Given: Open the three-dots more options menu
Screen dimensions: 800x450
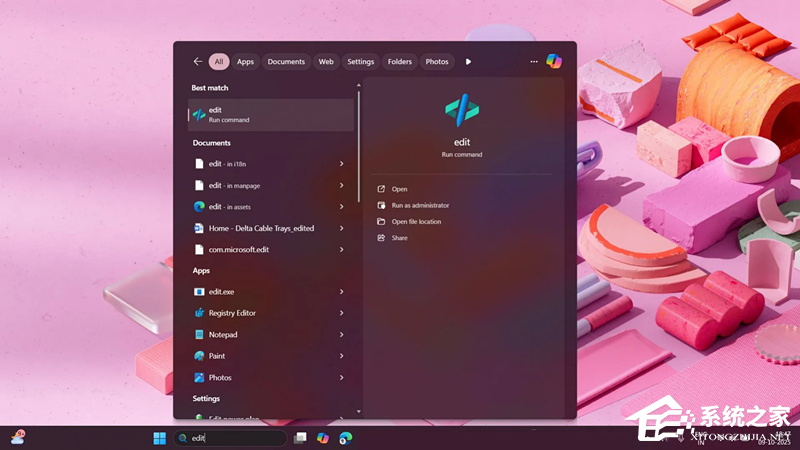Looking at the screenshot, I should [534, 61].
